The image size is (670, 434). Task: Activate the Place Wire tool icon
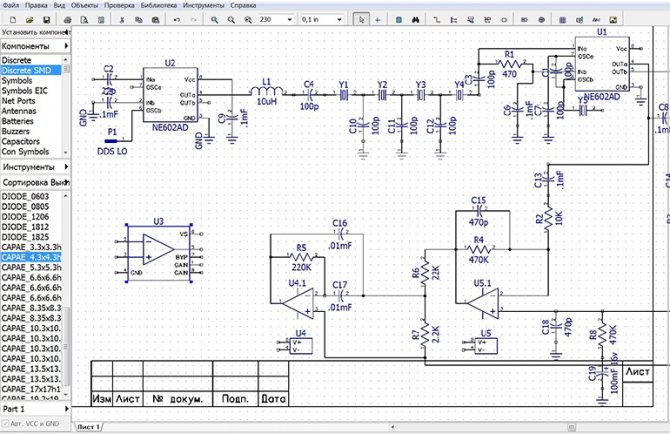point(436,20)
